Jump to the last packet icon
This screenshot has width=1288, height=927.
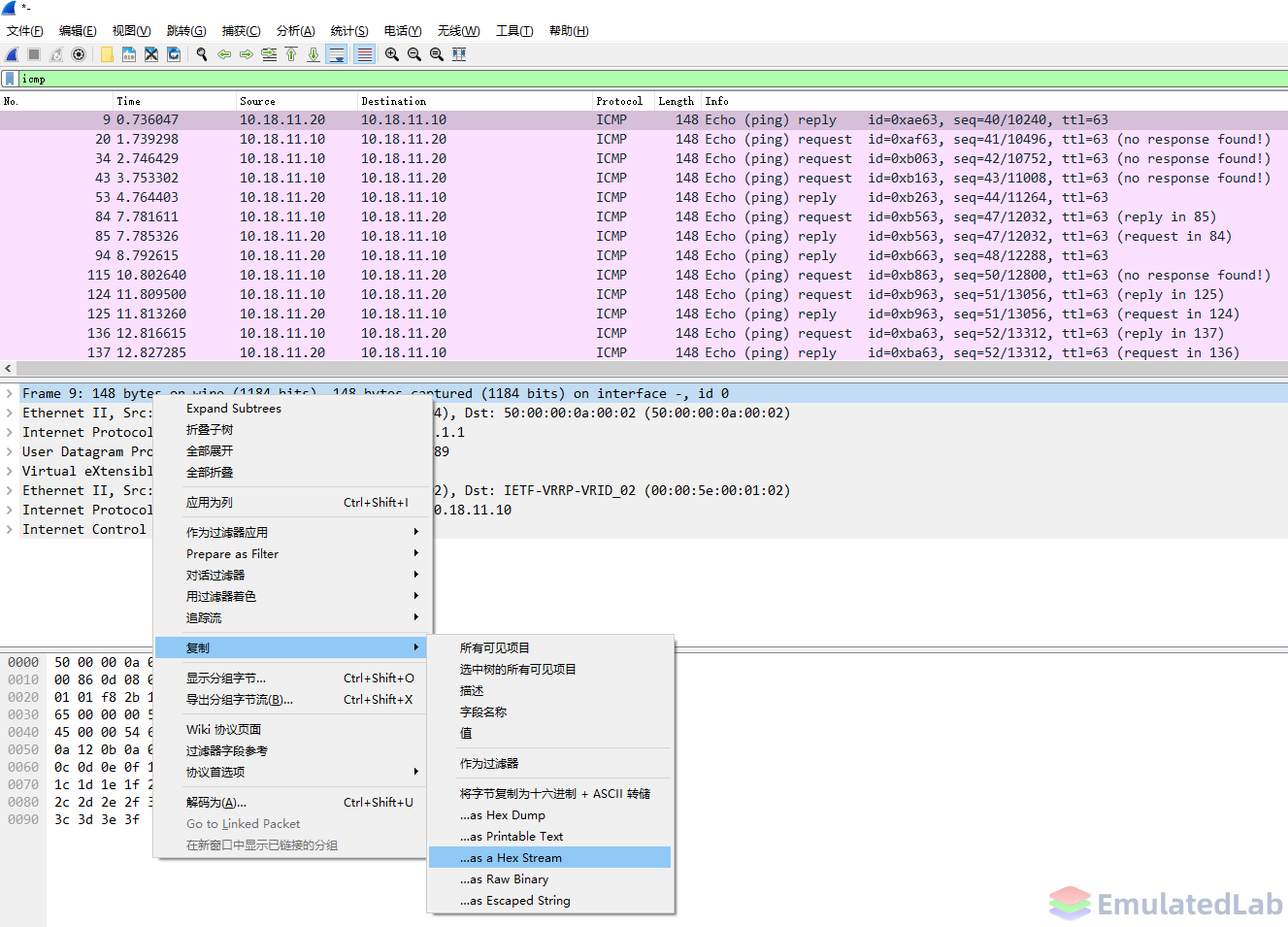click(x=314, y=54)
